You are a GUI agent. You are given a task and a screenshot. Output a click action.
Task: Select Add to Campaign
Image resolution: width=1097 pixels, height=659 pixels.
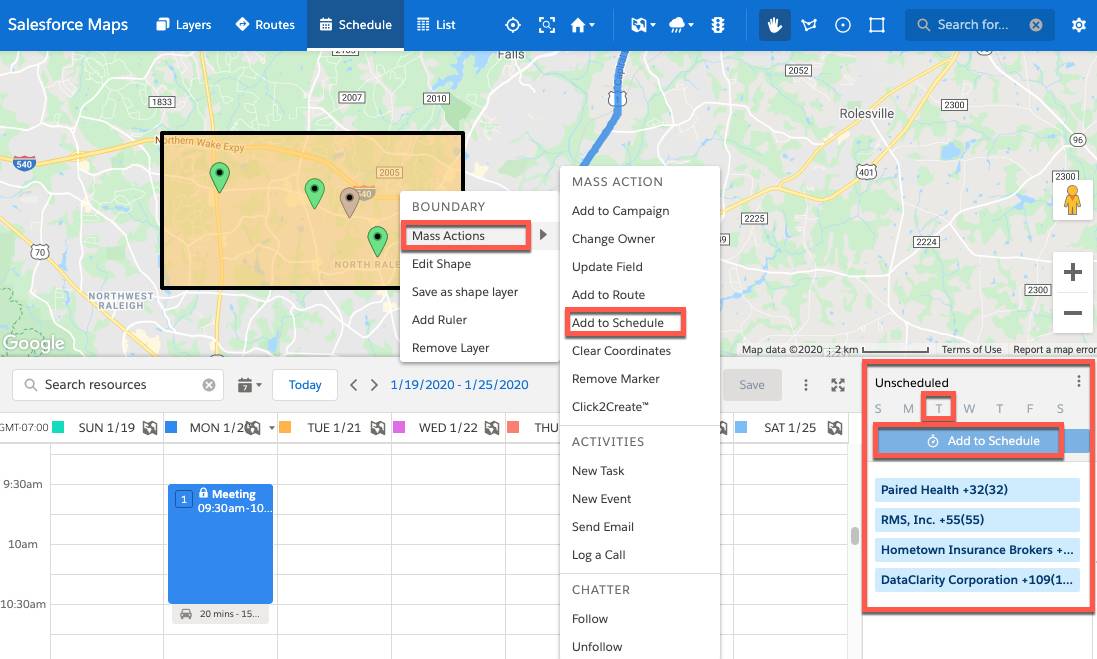621,211
